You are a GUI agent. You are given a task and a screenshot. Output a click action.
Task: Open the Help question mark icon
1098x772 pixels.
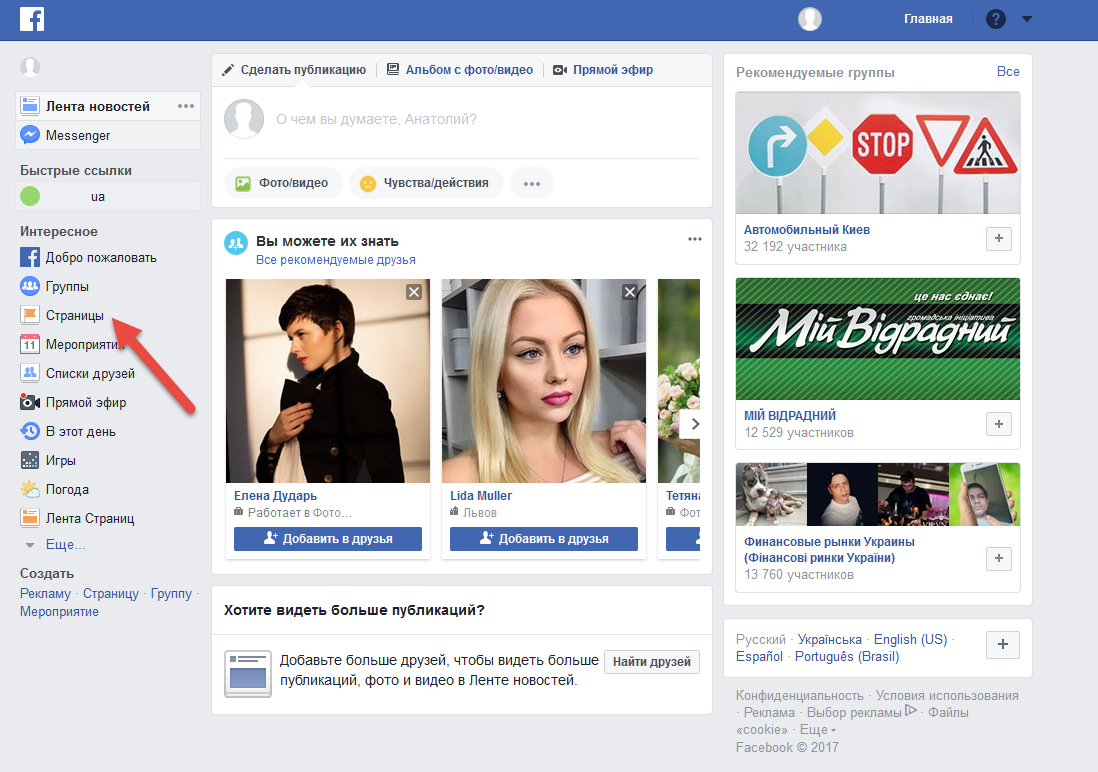995,19
